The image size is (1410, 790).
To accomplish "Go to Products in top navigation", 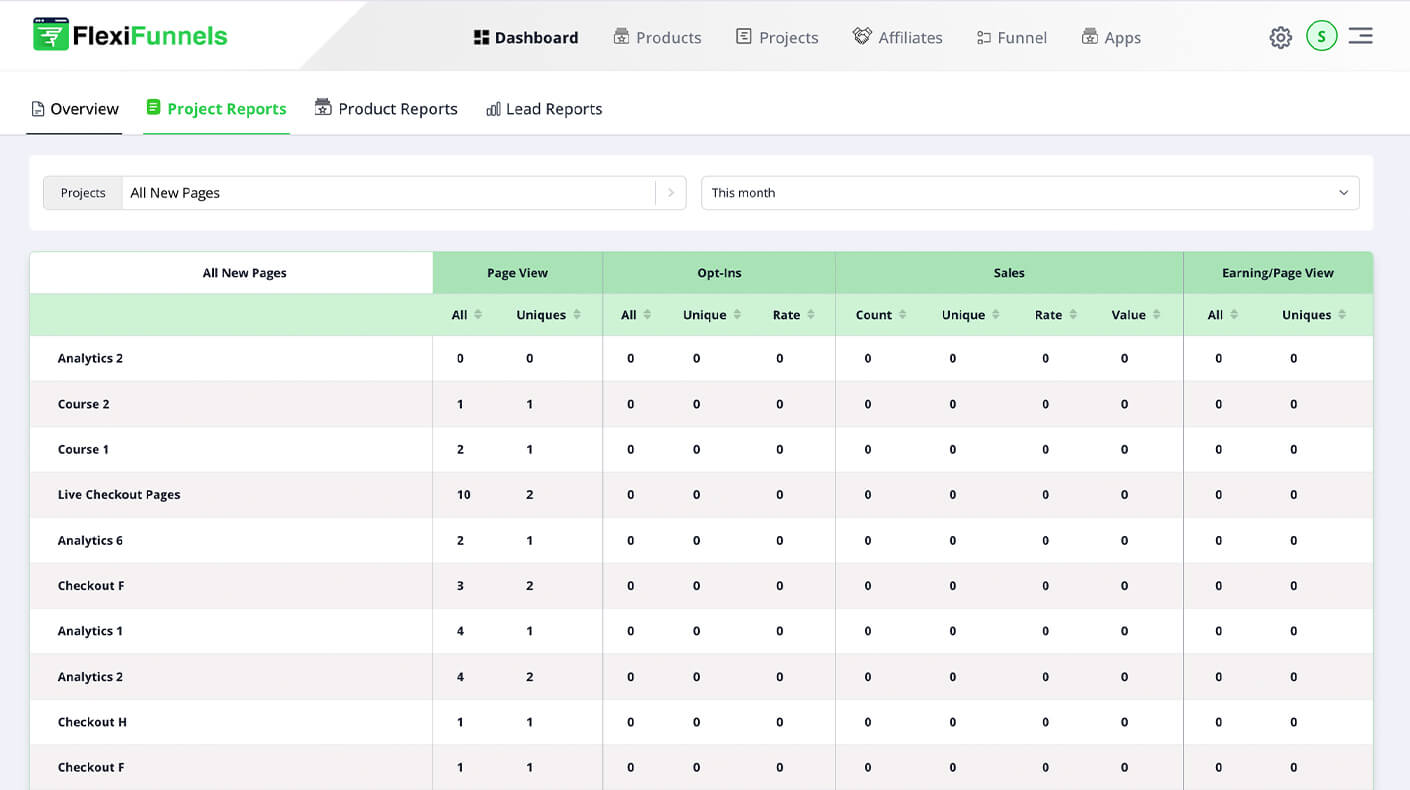I will click(x=657, y=38).
